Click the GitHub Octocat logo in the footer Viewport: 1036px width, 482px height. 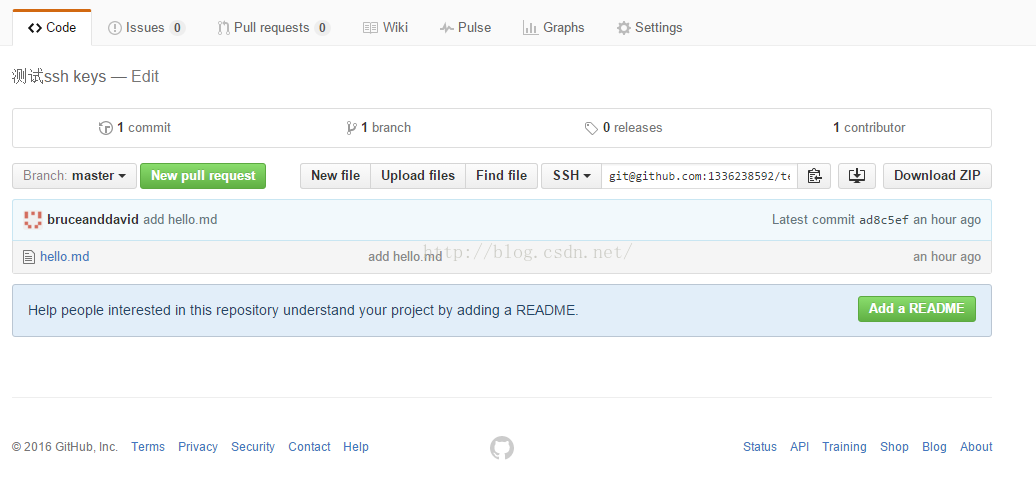(501, 448)
